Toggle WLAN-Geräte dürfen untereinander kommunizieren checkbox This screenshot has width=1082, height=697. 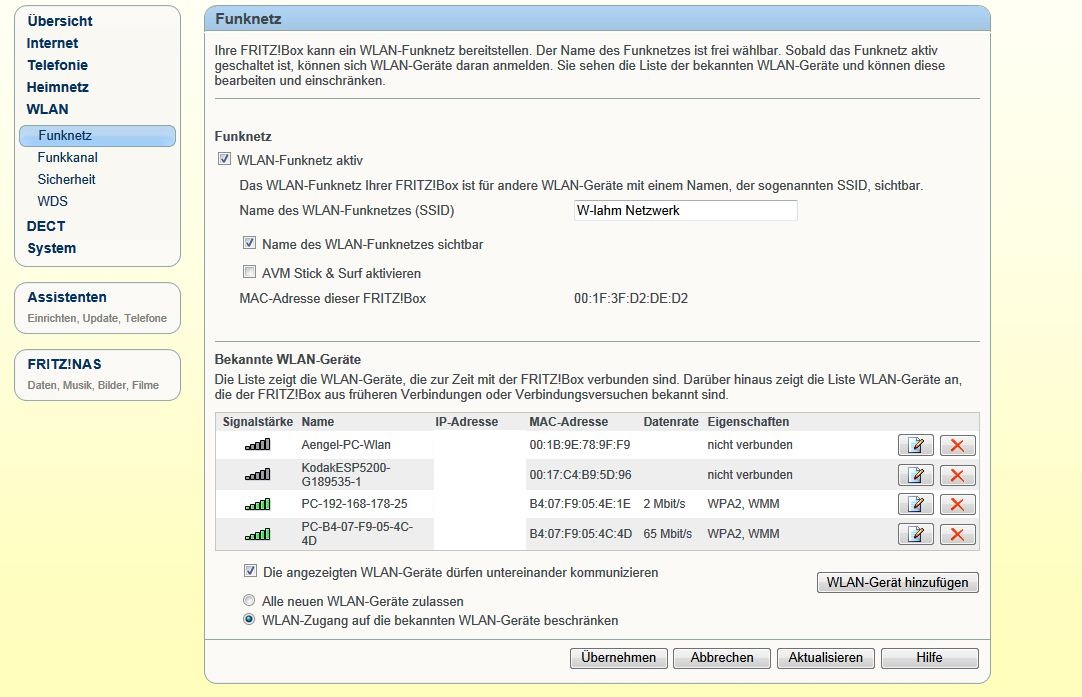click(250, 571)
